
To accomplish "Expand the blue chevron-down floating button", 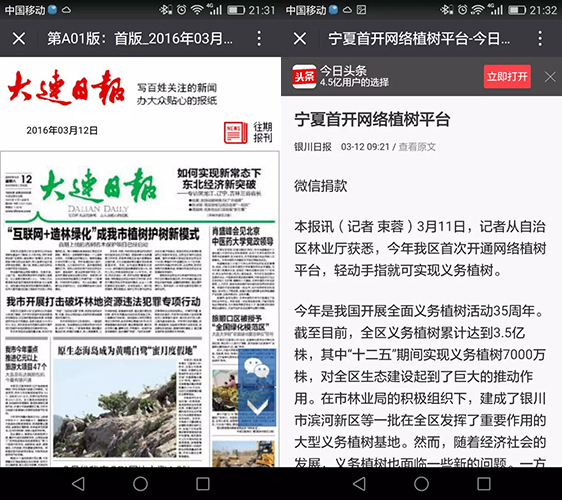I will click(257, 407).
